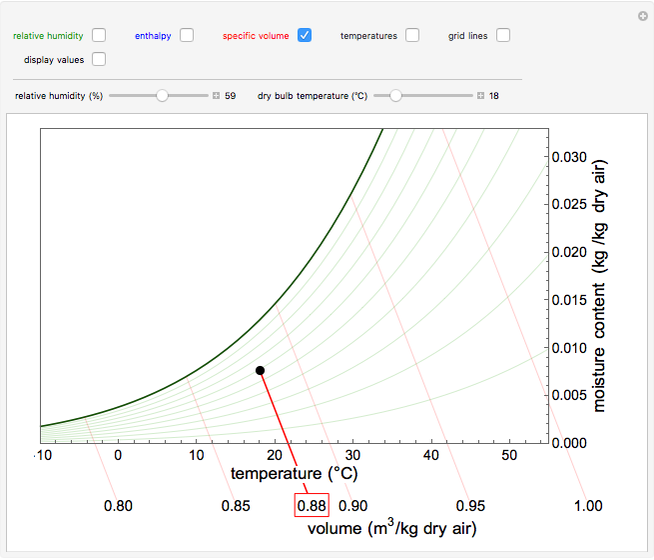Open the top-right panel options plus icon
This screenshot has width=654, height=560.
coord(642,16)
